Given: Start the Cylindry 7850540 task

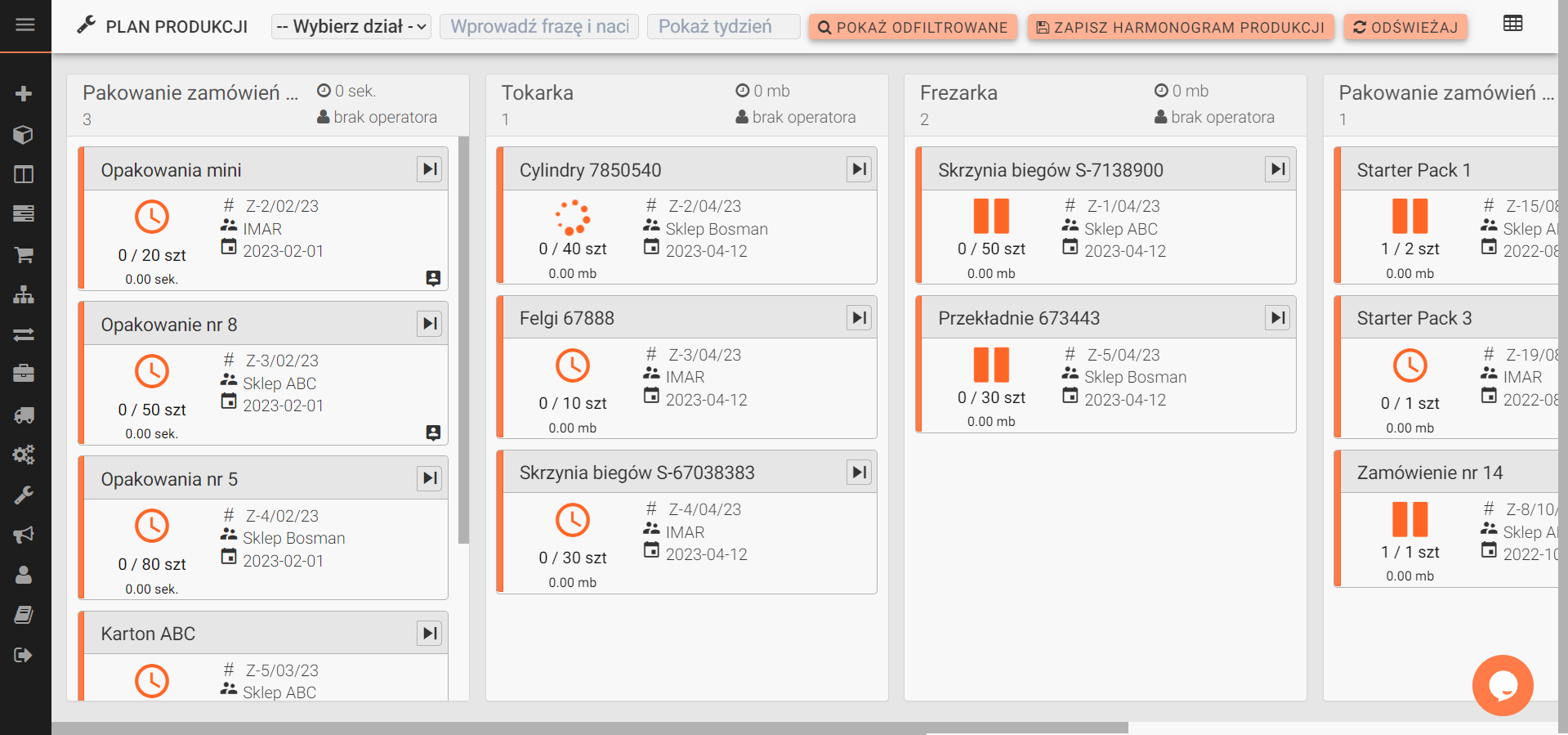Looking at the screenshot, I should pyautogui.click(x=859, y=169).
